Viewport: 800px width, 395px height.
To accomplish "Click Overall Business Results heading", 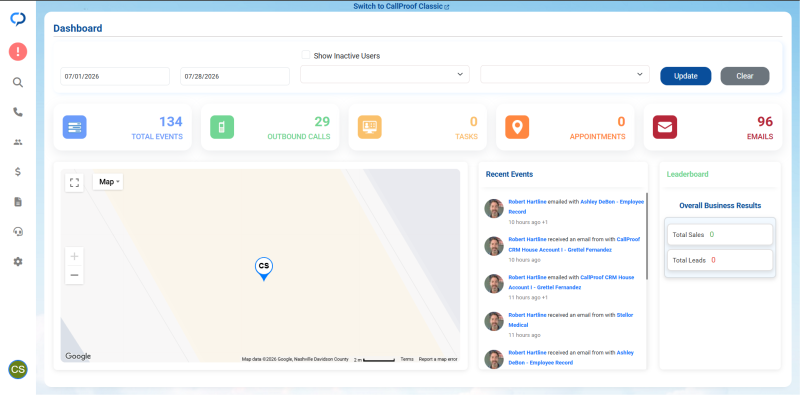I will [x=720, y=206].
